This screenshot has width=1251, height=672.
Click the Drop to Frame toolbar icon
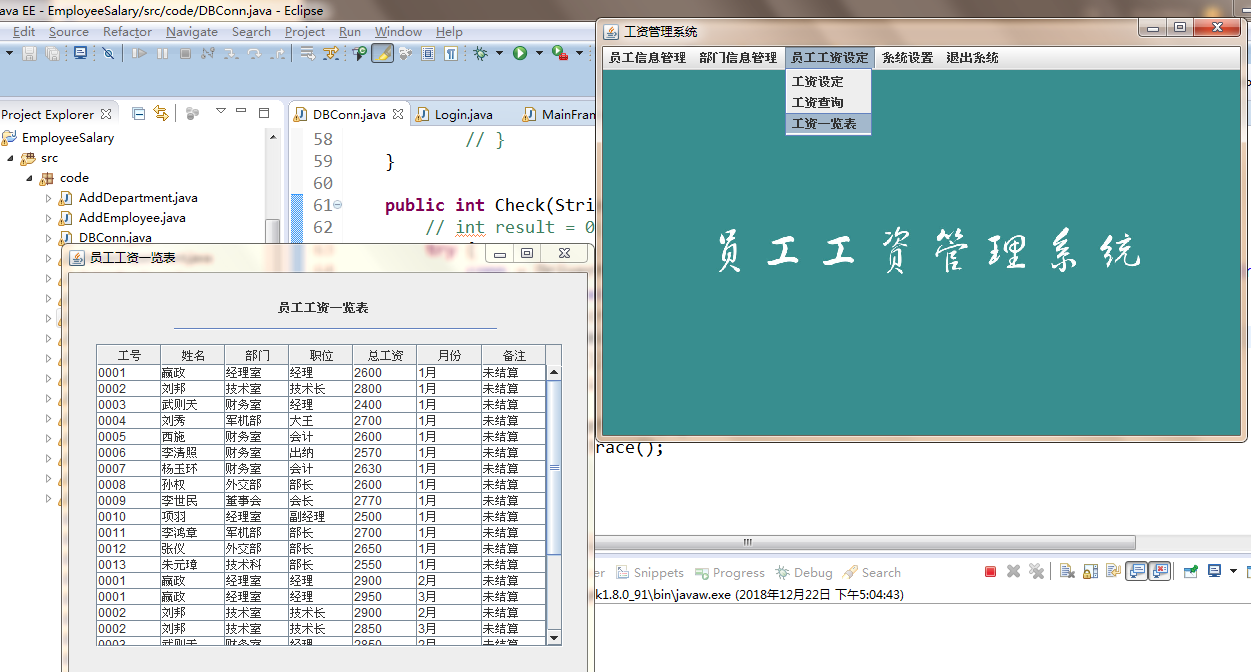tap(307, 53)
